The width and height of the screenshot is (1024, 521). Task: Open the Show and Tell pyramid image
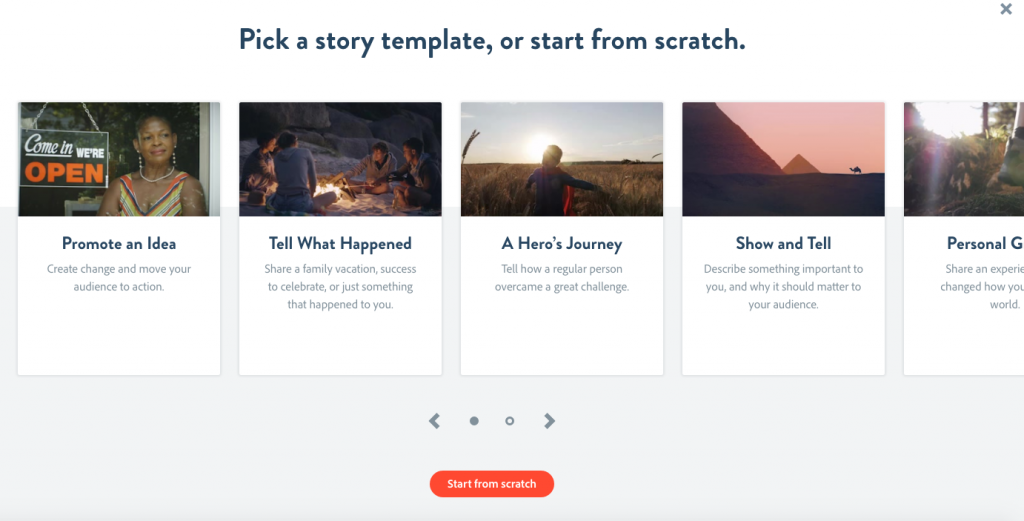click(783, 159)
